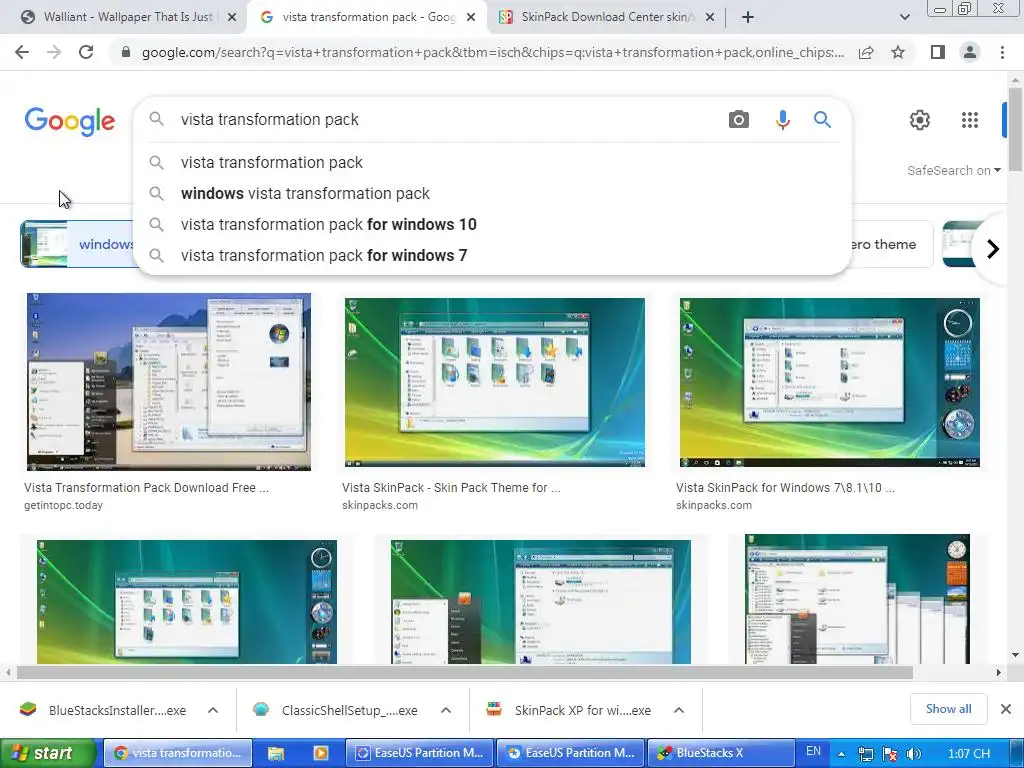This screenshot has height=768, width=1024.
Task: Open Vista SkinPack for Windows 7\8.1\10 thumbnail
Action: pyautogui.click(x=829, y=382)
